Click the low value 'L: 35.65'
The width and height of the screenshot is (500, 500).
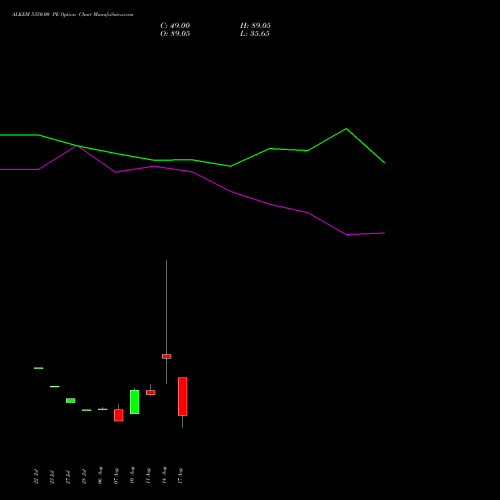pos(255,34)
